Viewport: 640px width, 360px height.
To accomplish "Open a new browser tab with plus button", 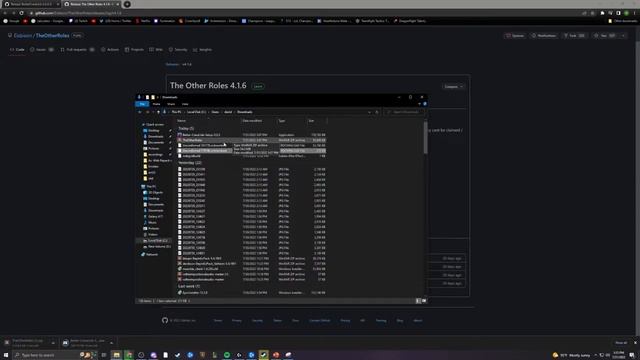I will [127, 4].
